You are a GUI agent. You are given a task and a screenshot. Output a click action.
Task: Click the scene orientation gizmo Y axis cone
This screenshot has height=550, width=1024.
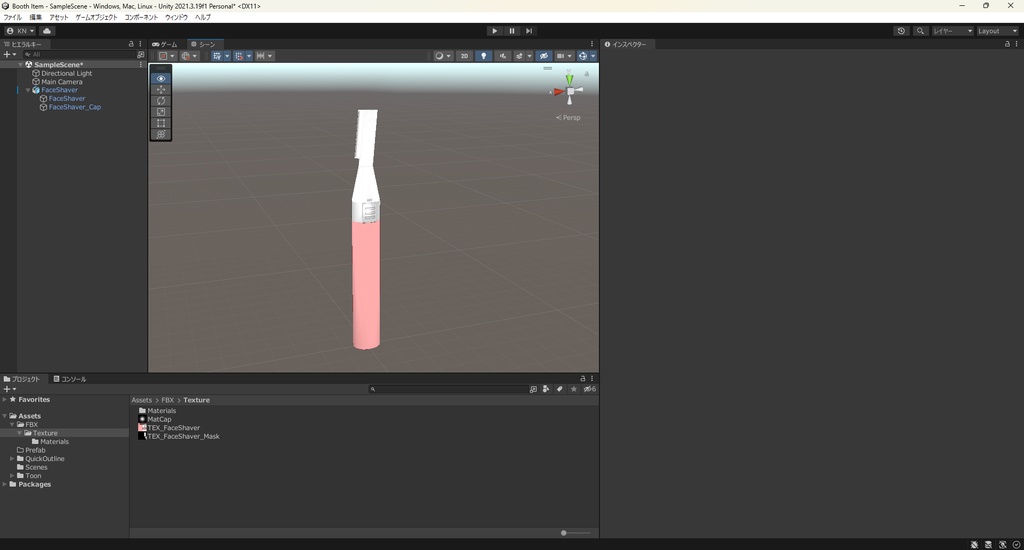pyautogui.click(x=569, y=78)
